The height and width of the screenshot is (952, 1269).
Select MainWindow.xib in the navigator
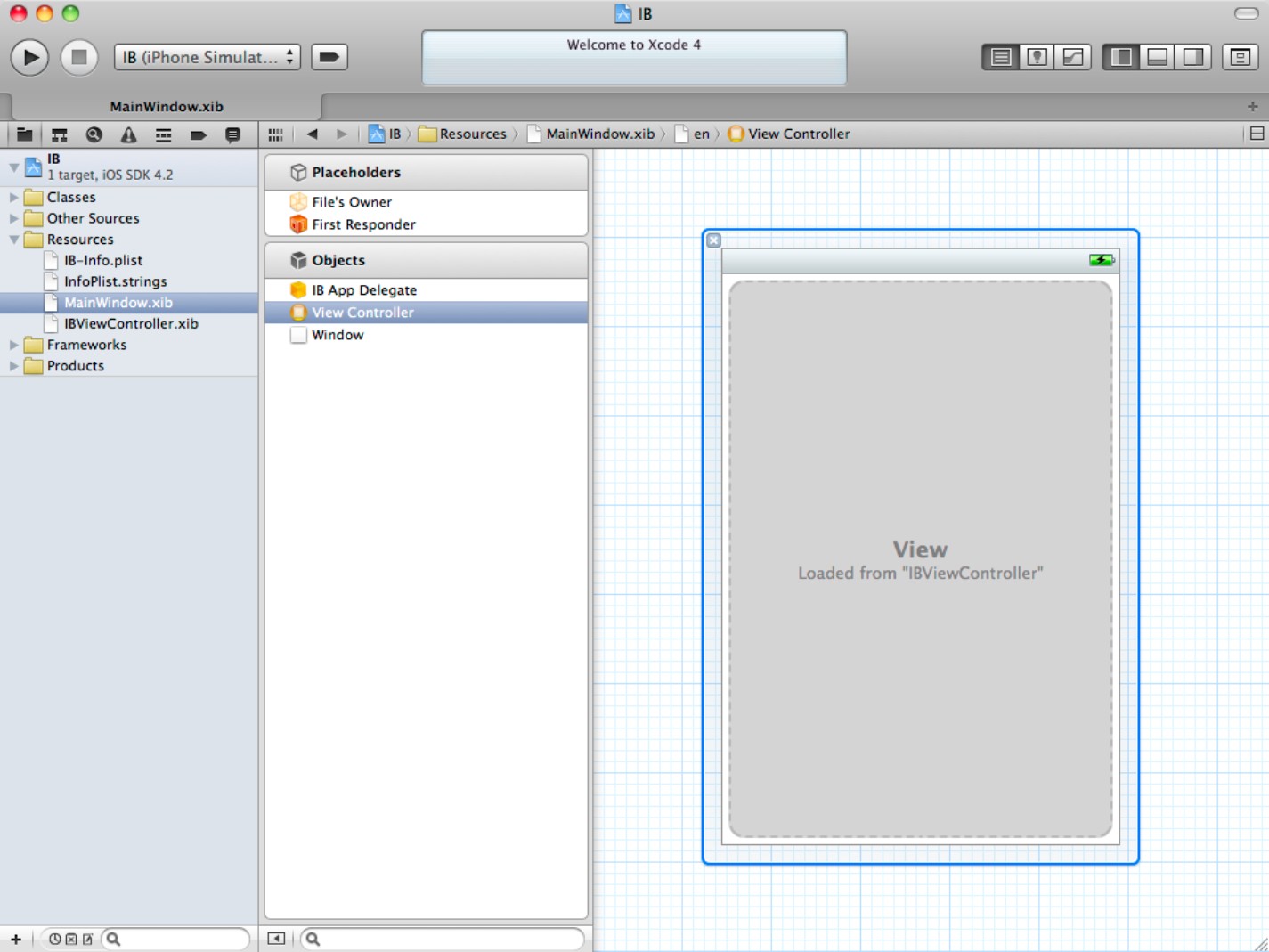(x=129, y=303)
